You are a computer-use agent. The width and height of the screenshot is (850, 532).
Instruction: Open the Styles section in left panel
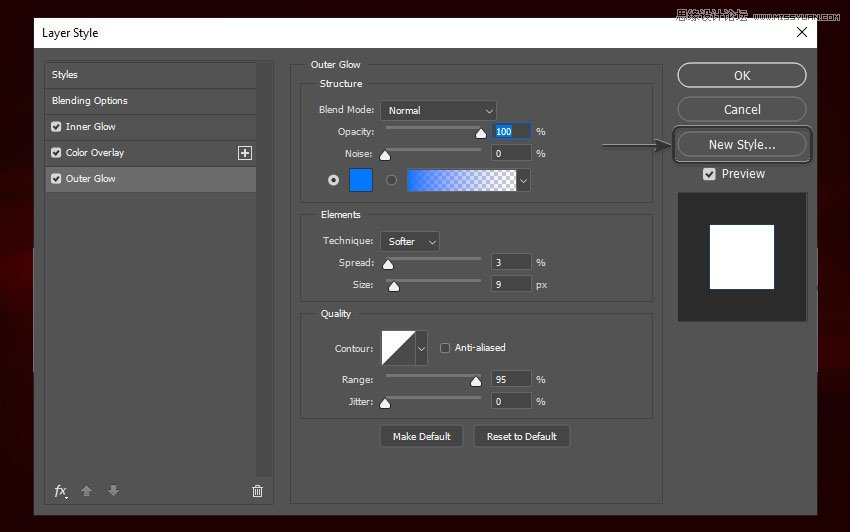click(65, 75)
